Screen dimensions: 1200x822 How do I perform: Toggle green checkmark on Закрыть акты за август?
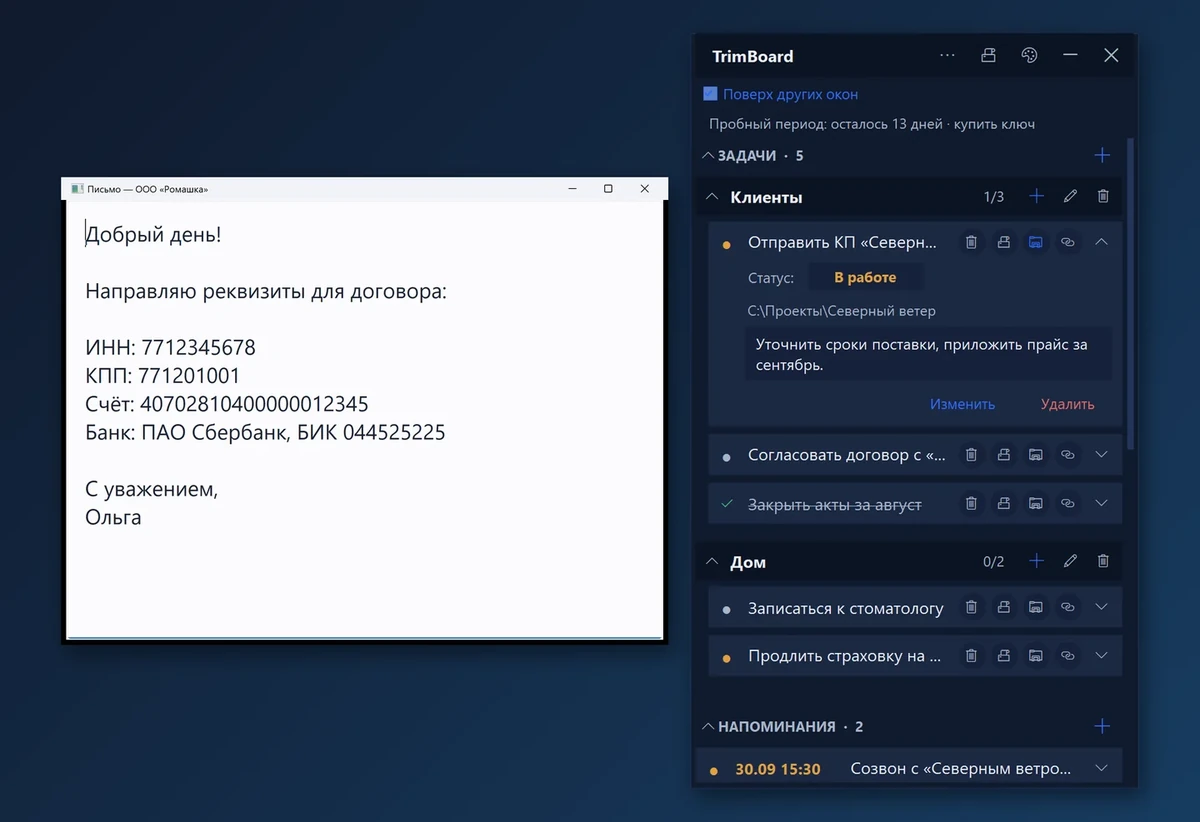(727, 504)
